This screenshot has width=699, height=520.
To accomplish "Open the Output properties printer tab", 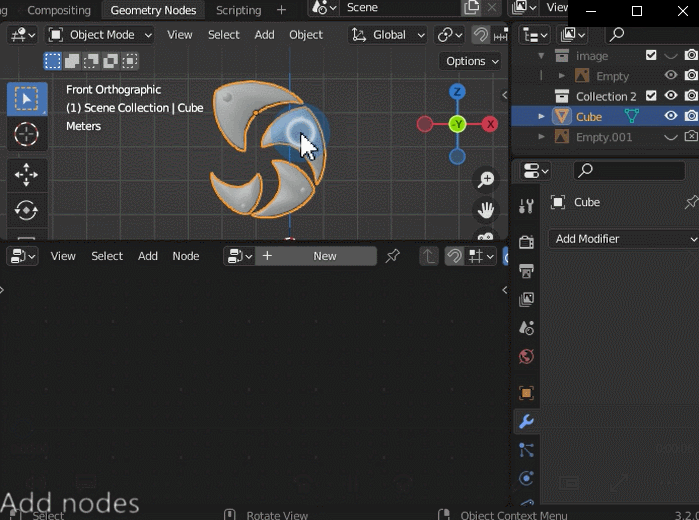I will [526, 271].
